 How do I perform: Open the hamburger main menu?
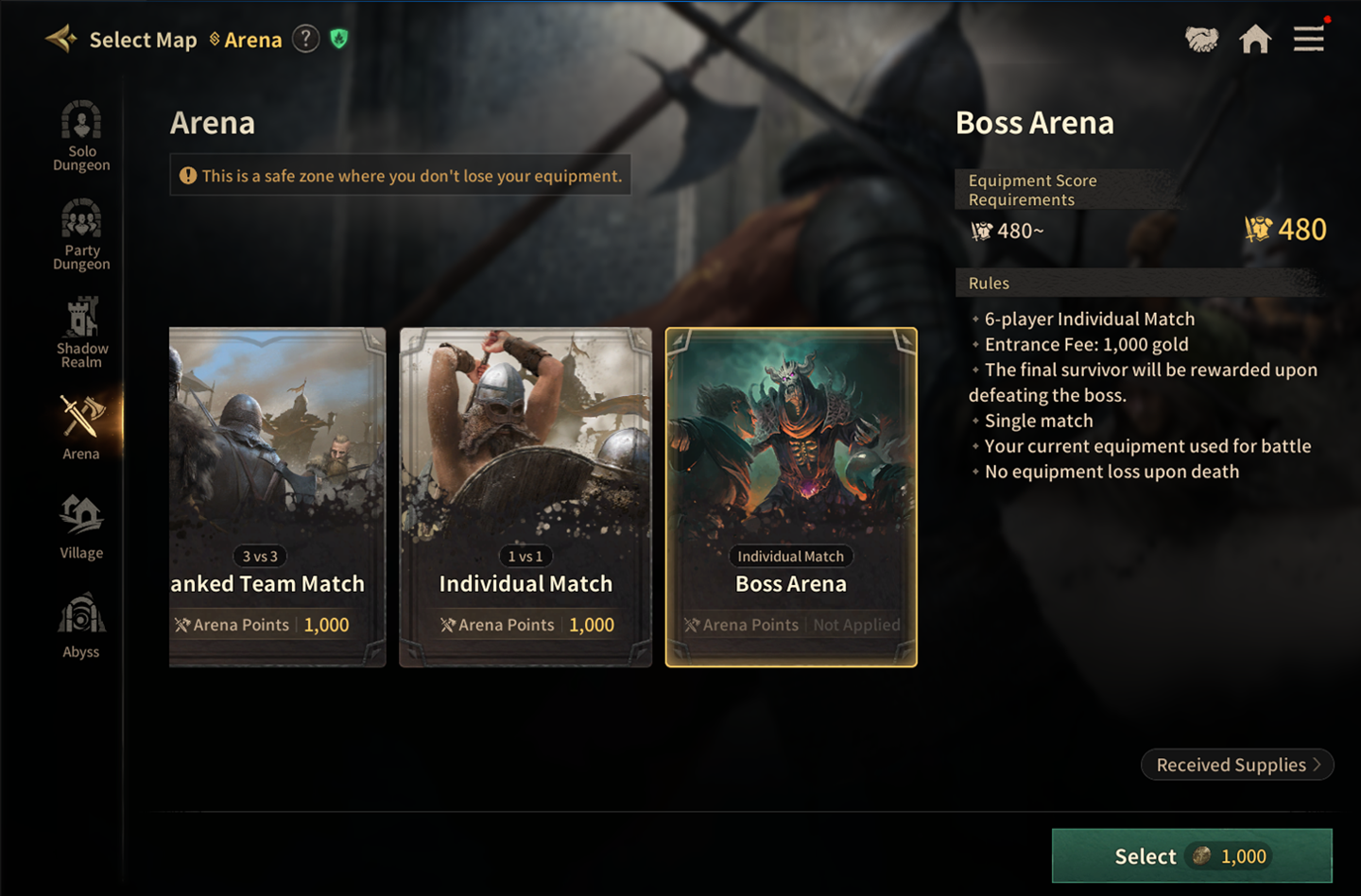(x=1308, y=39)
